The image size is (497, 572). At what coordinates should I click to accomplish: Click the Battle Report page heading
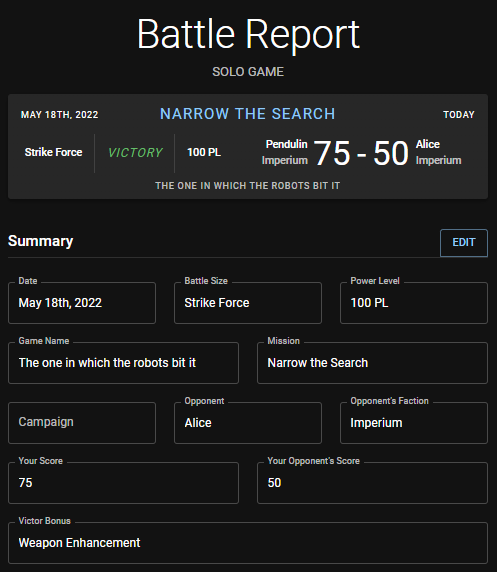click(248, 34)
